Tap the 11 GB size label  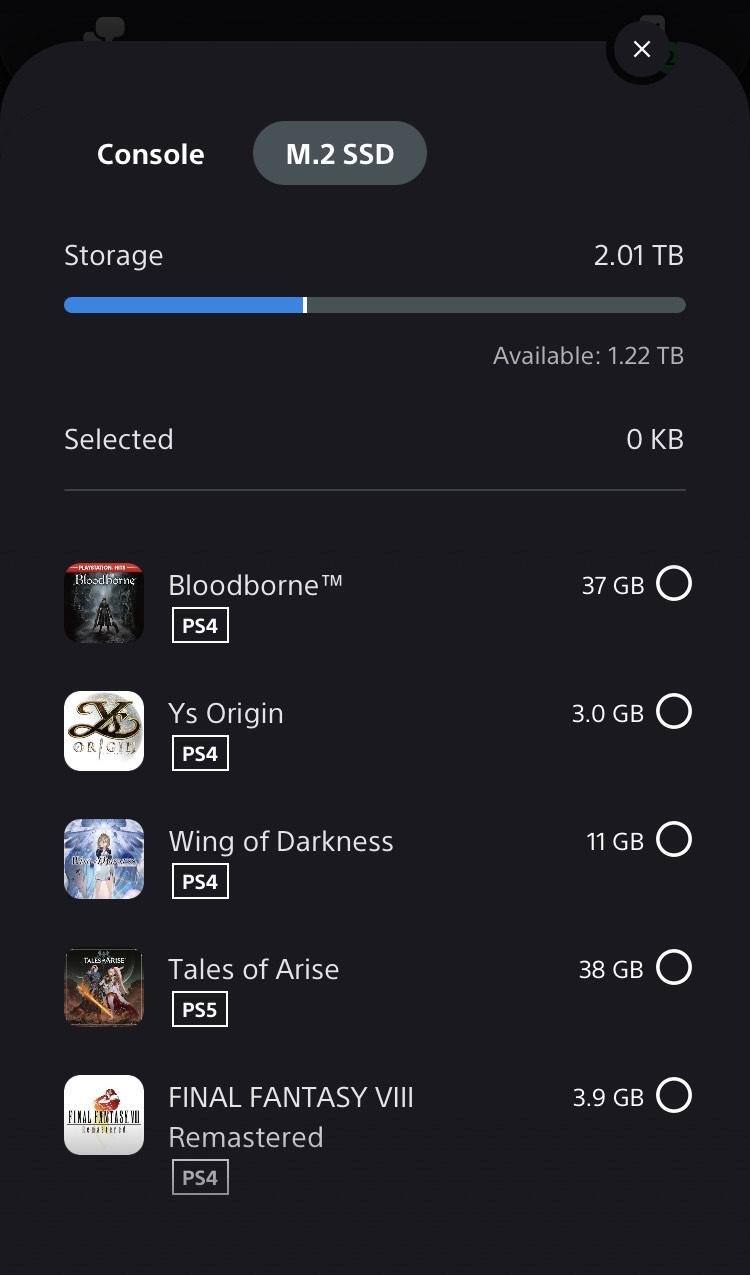pyautogui.click(x=615, y=841)
